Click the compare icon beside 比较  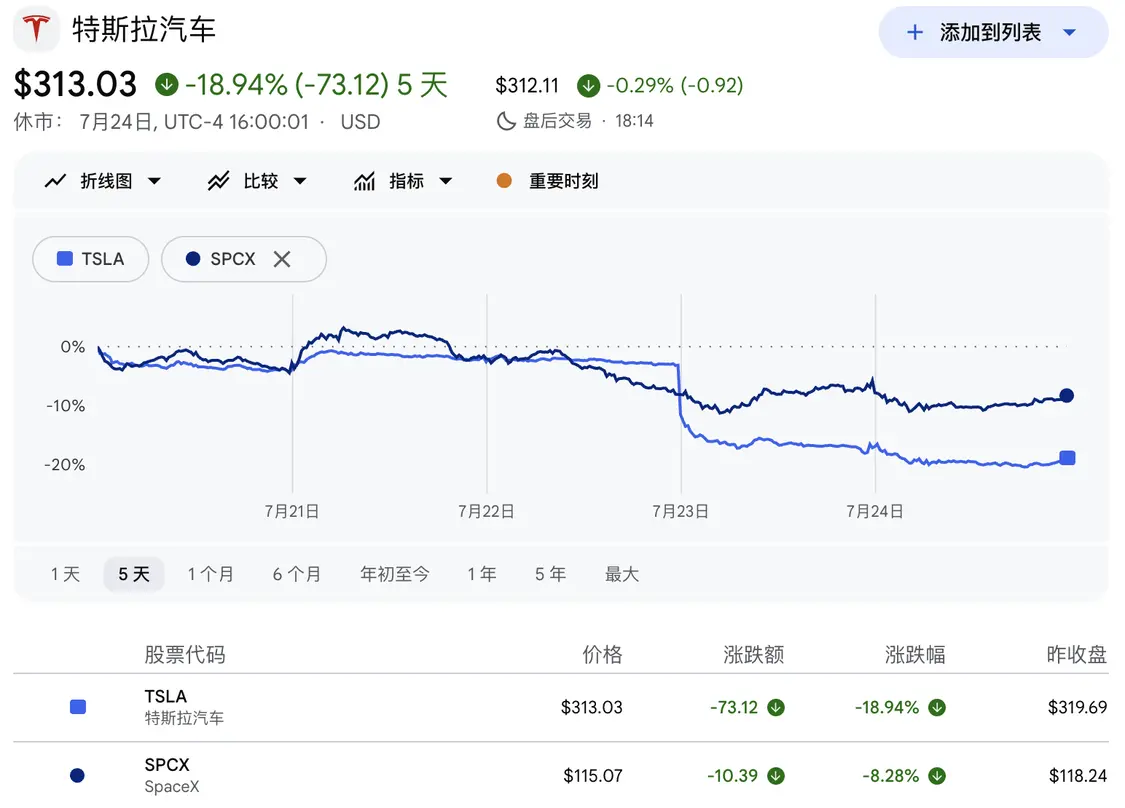(218, 181)
